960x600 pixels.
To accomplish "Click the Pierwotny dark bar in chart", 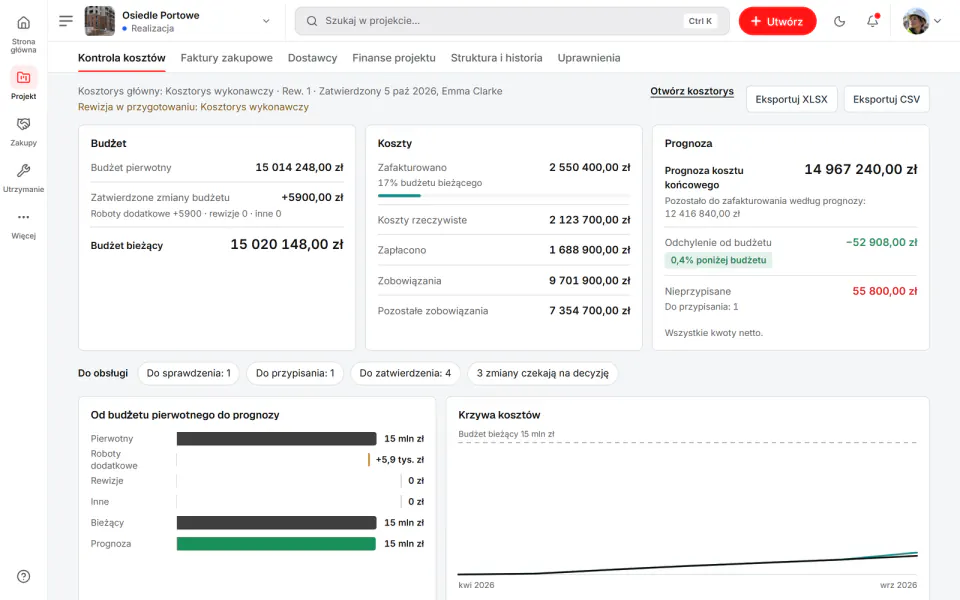I will 276,439.
